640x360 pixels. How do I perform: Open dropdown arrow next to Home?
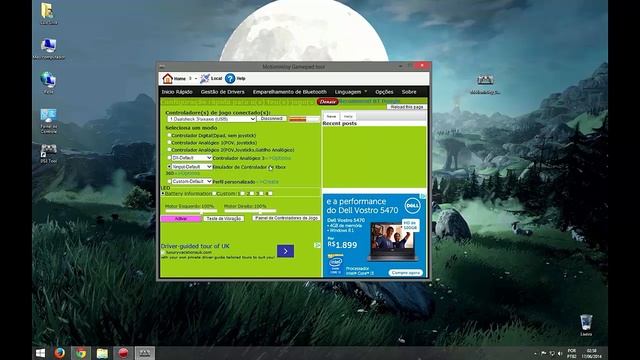pos(196,78)
